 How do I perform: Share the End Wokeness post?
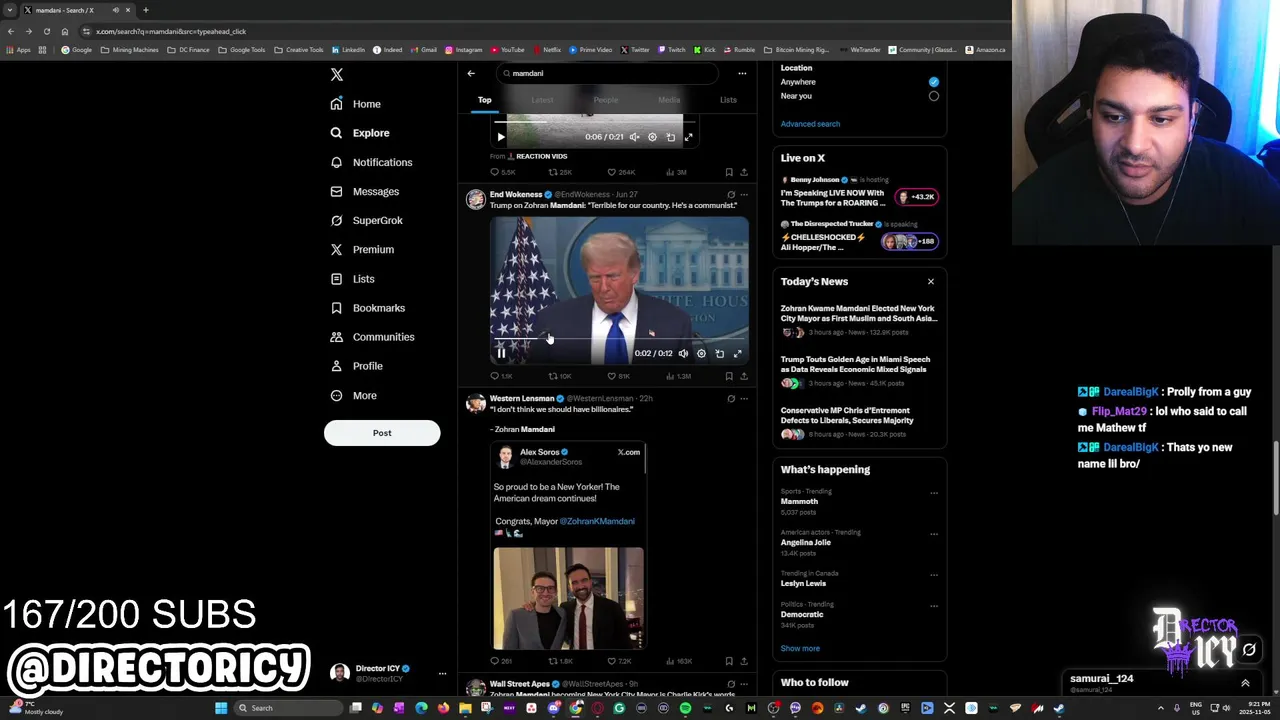[x=743, y=376]
